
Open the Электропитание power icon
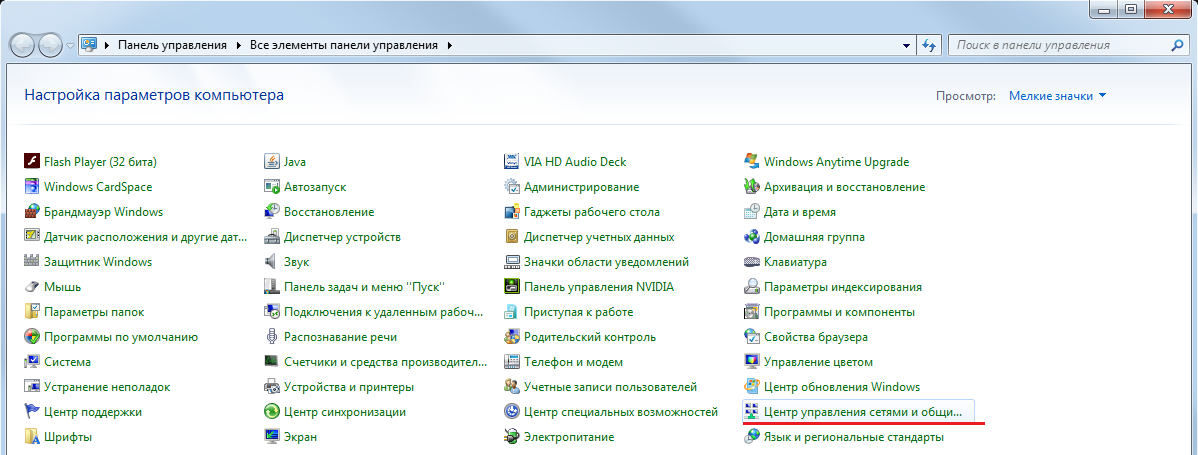click(512, 437)
